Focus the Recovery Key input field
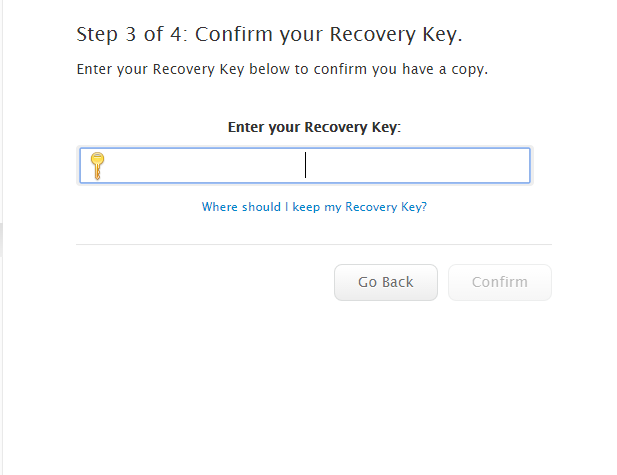 tap(305, 166)
